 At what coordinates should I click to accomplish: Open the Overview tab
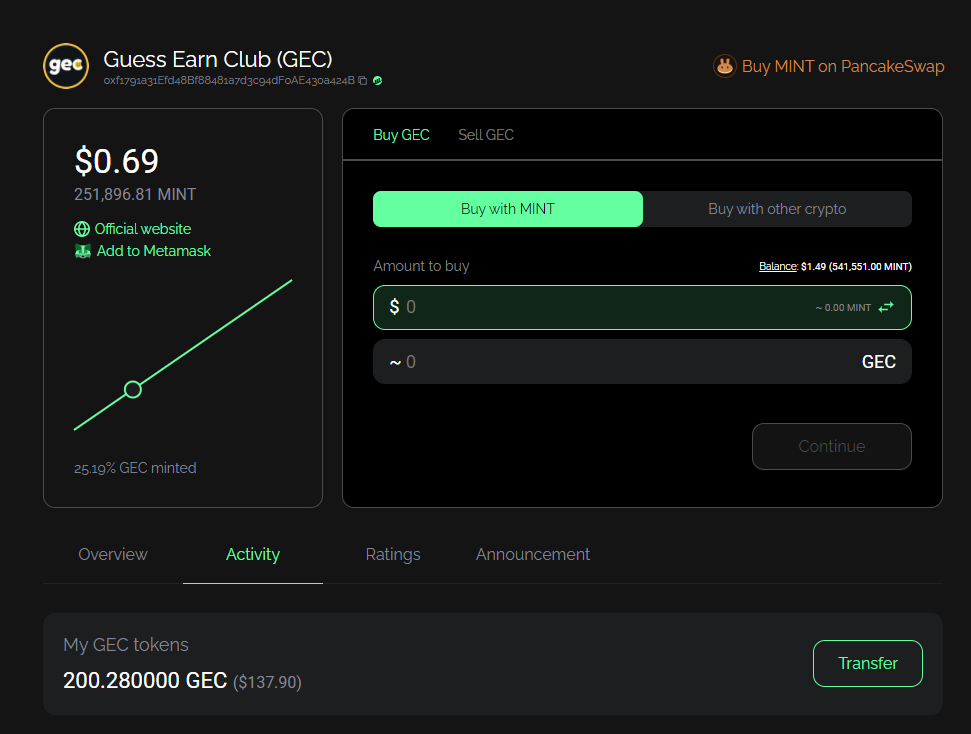click(x=113, y=554)
